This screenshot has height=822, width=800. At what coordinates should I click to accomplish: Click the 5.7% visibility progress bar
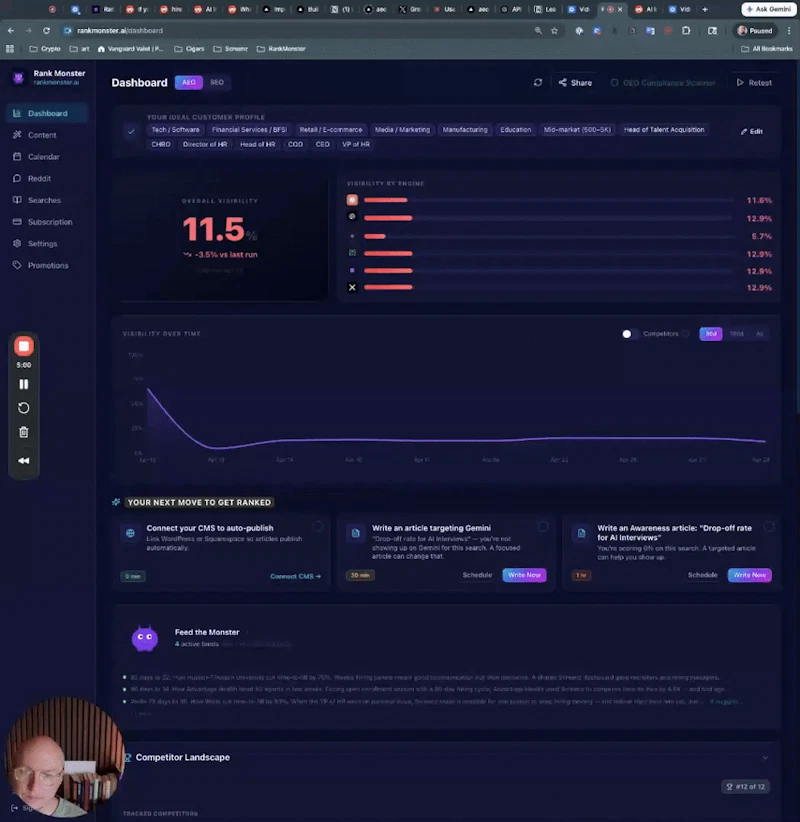[549, 236]
